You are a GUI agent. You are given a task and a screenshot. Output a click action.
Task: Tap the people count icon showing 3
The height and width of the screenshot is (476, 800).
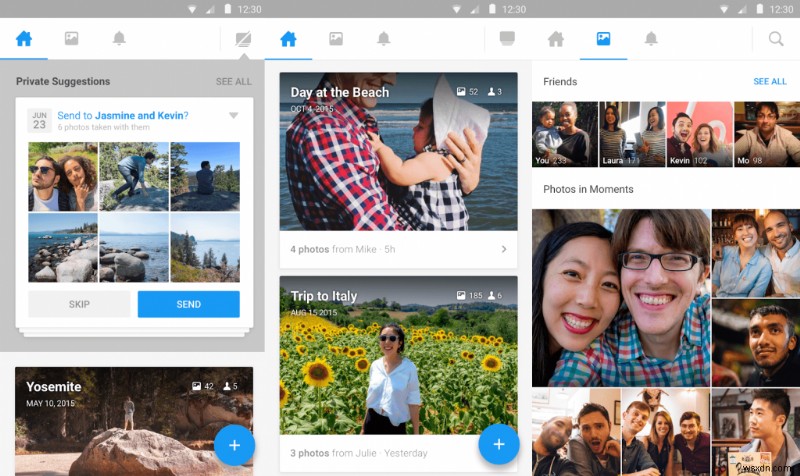[x=491, y=92]
